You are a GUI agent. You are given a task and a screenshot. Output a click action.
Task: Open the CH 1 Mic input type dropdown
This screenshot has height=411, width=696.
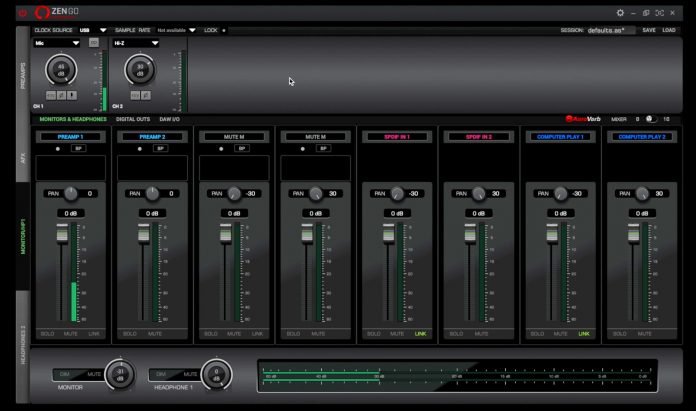pyautogui.click(x=57, y=44)
